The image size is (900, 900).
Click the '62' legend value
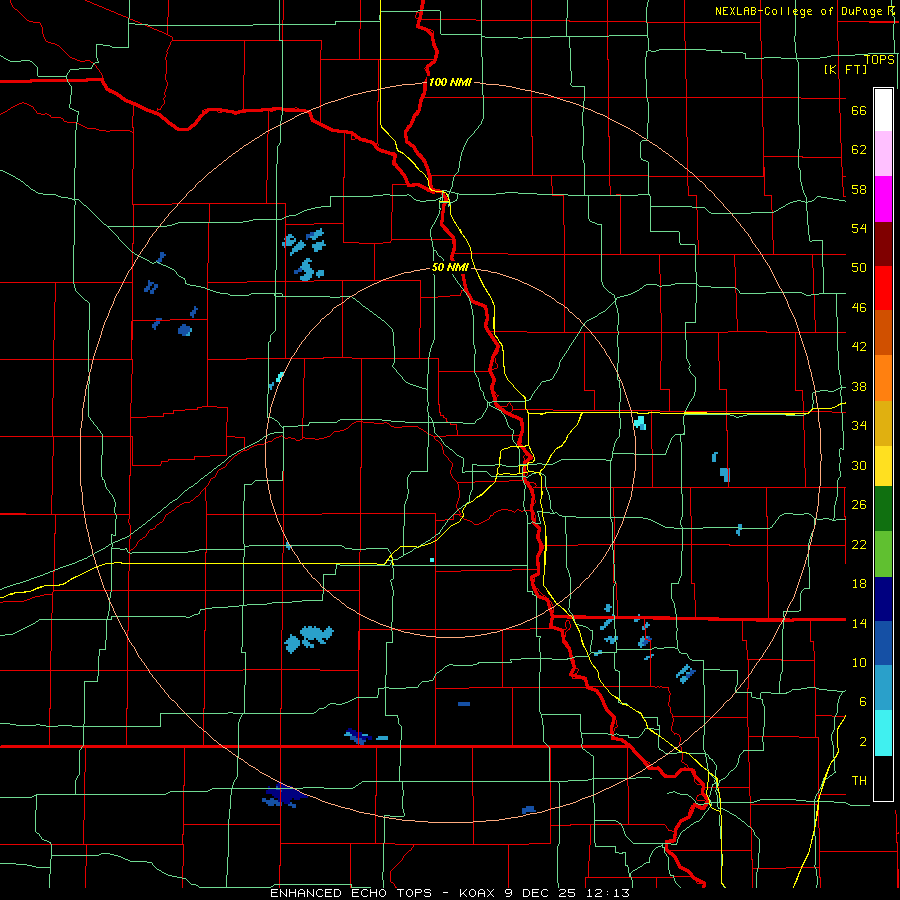pos(859,150)
